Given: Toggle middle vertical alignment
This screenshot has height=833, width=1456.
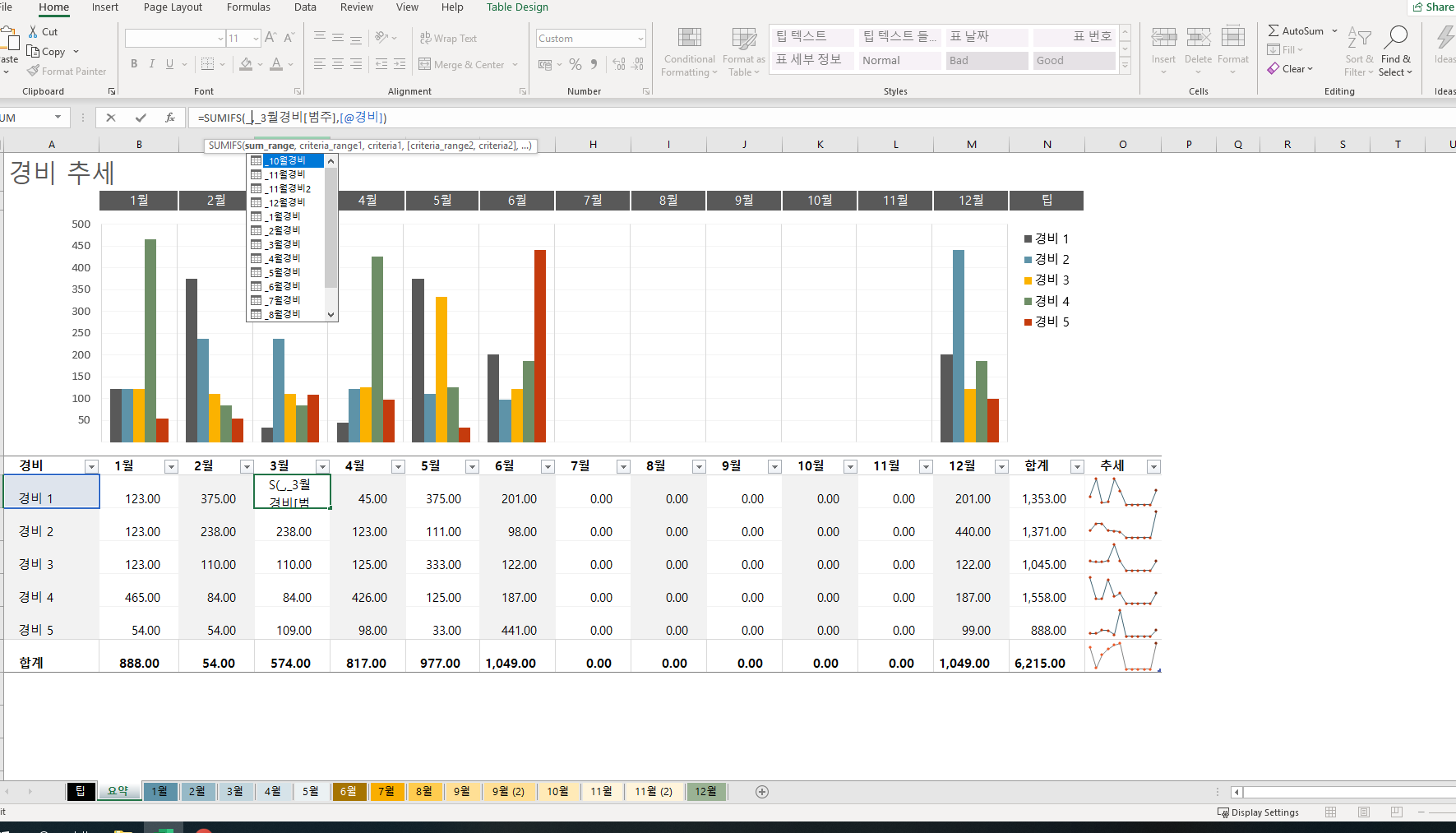Looking at the screenshot, I should click(338, 38).
